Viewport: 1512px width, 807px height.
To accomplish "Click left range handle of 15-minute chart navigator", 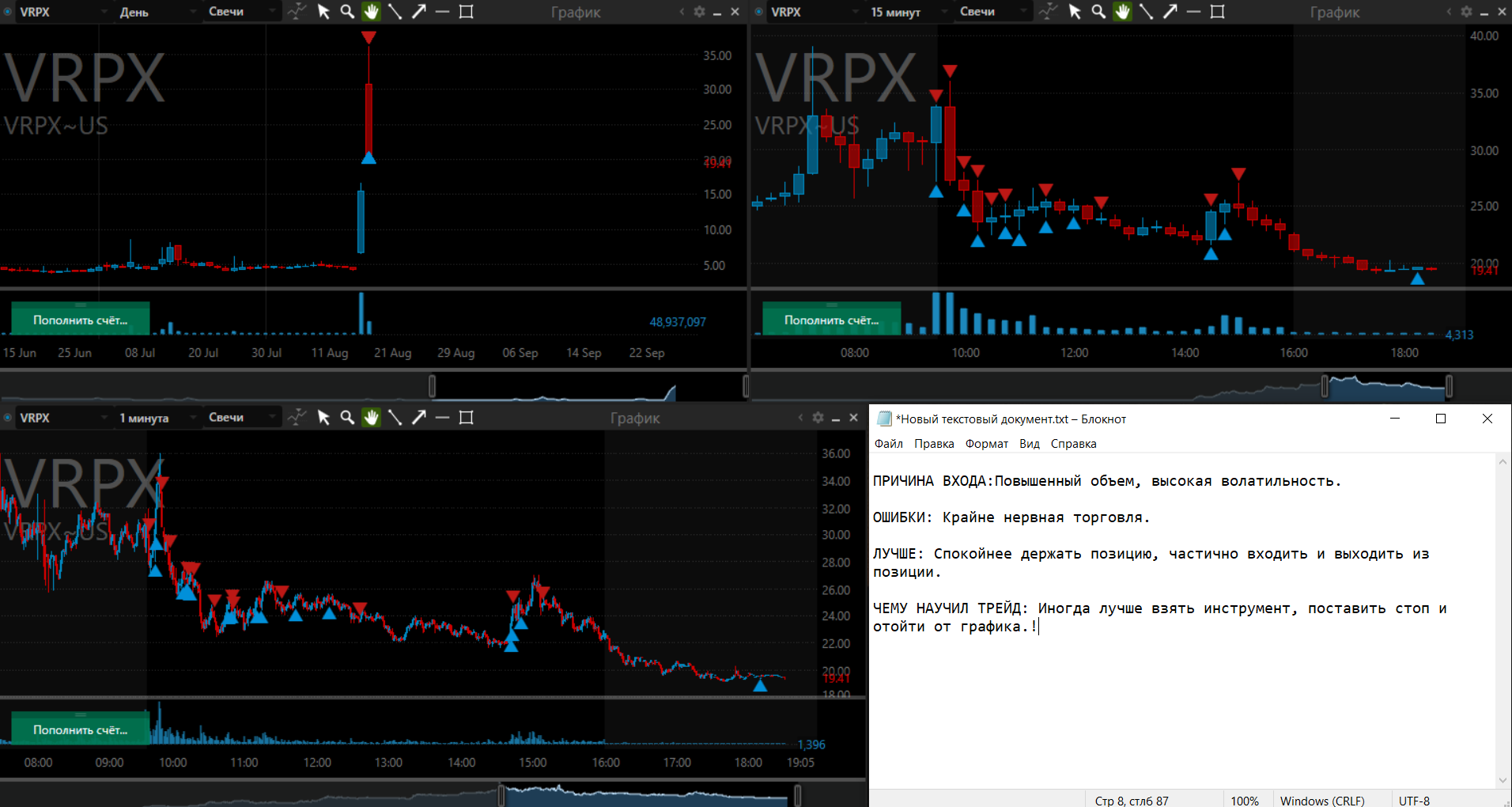I will pos(1325,386).
